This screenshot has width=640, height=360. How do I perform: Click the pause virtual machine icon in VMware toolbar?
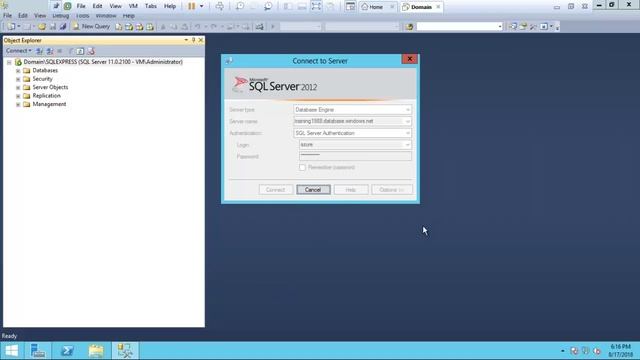[x=191, y=6]
